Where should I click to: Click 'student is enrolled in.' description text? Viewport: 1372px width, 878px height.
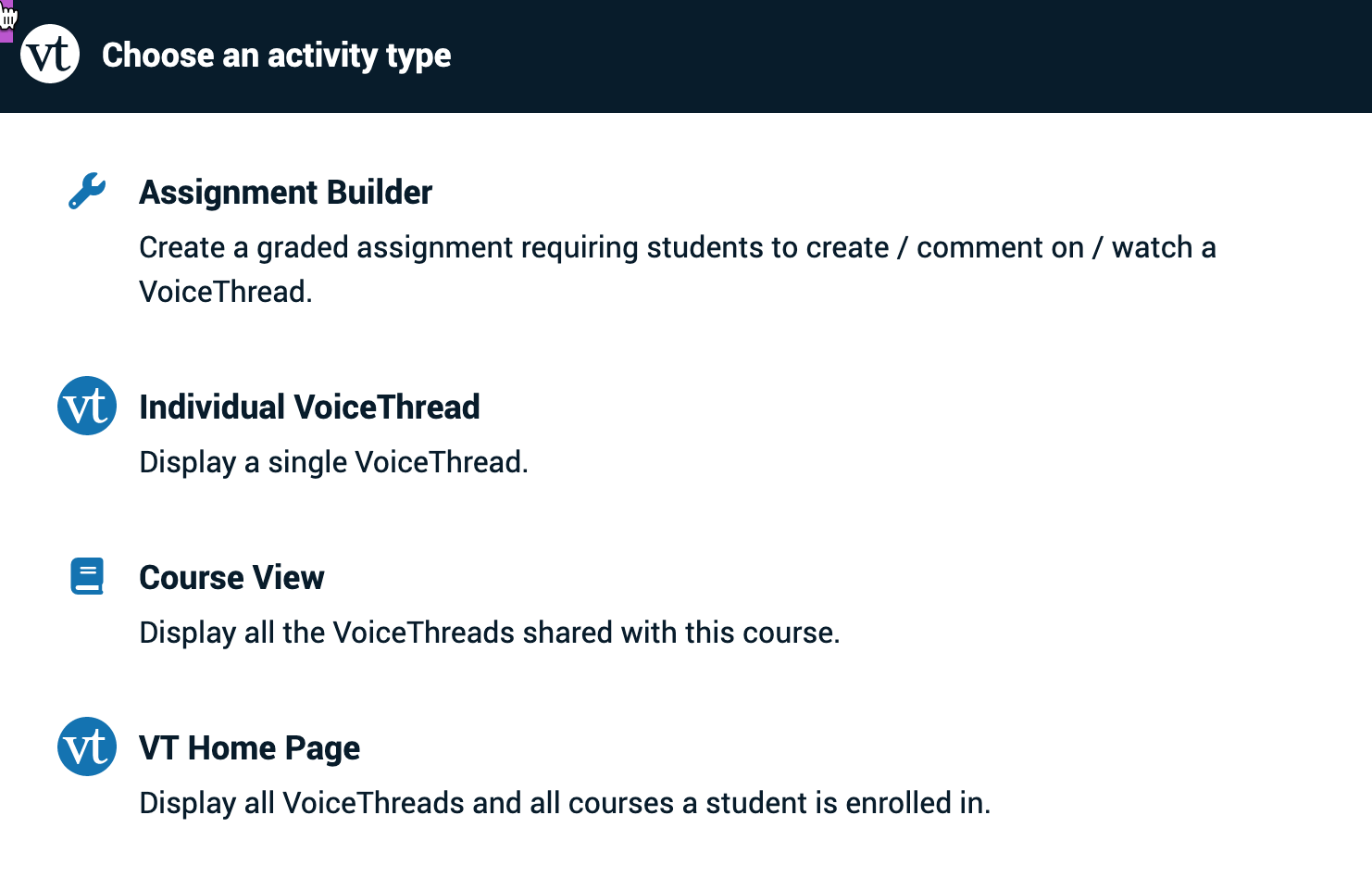[847, 803]
